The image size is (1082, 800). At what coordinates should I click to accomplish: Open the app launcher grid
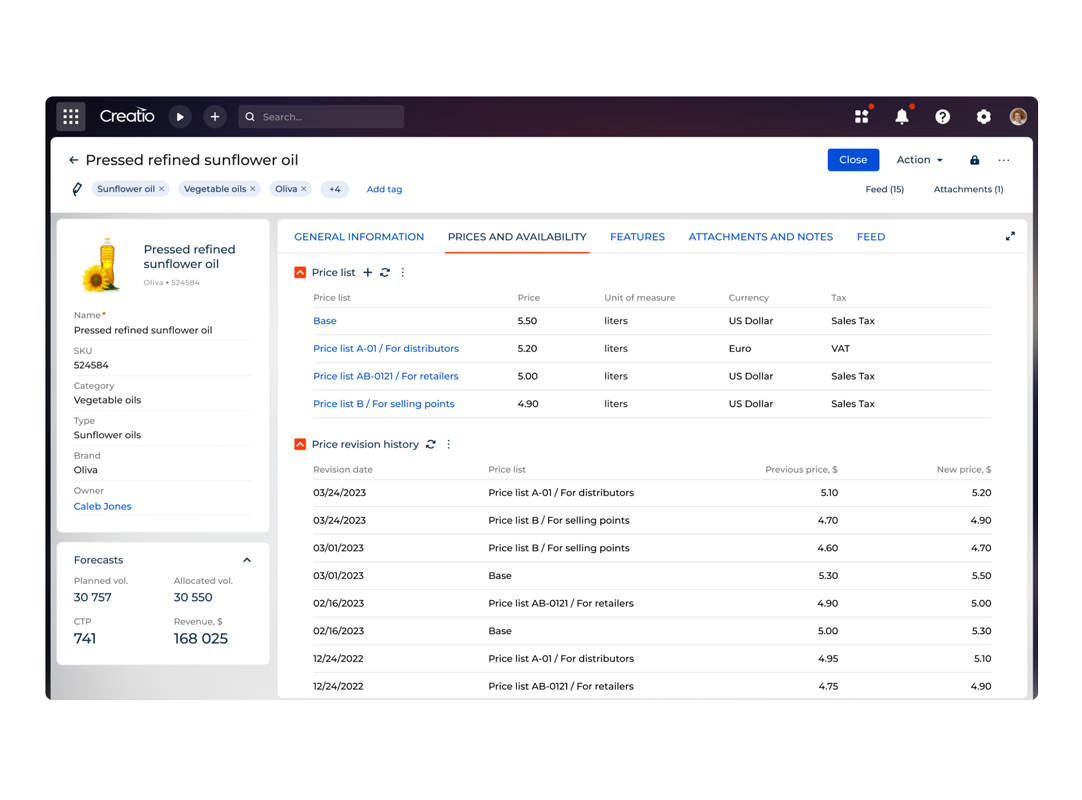click(71, 116)
